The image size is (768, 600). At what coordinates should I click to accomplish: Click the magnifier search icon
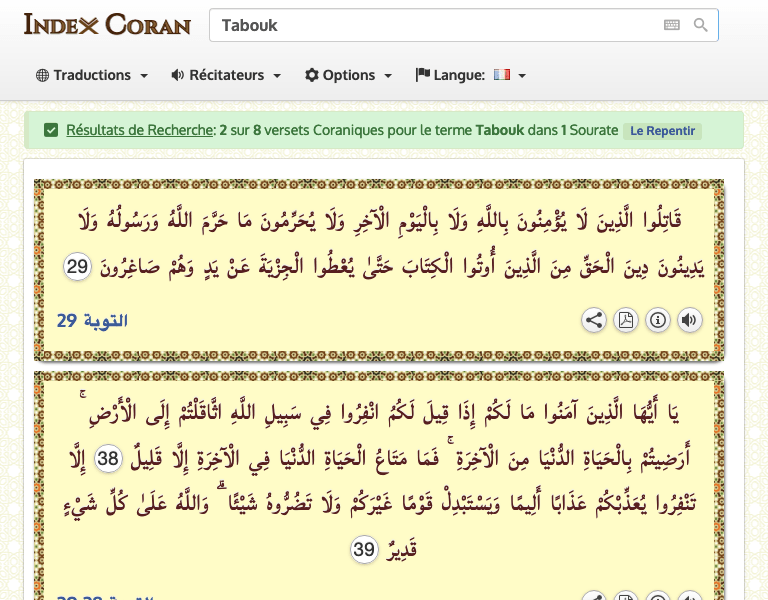click(701, 25)
